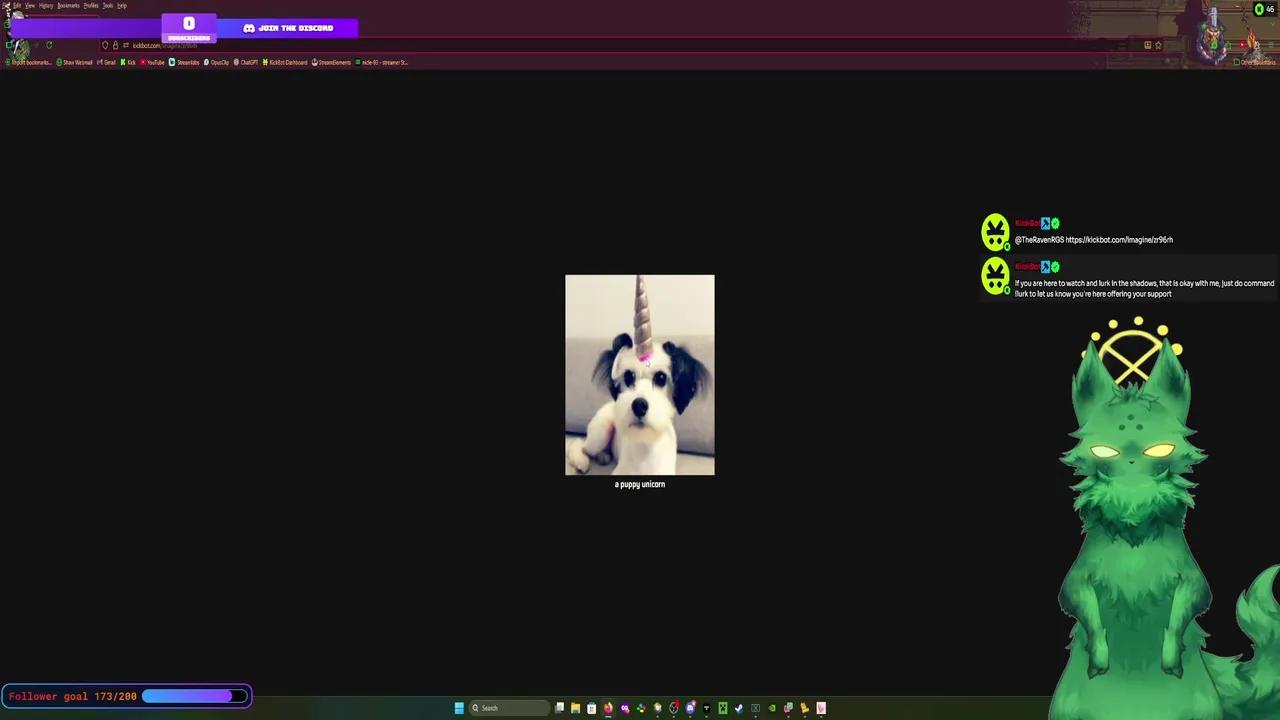
Task: Open the Streamlabs bookmark
Action: click(184, 62)
